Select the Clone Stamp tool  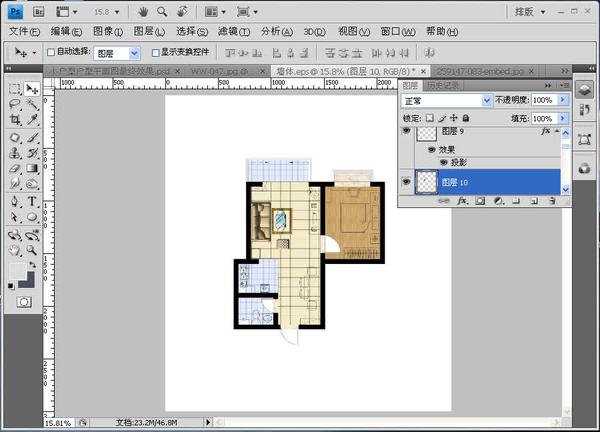click(x=15, y=153)
